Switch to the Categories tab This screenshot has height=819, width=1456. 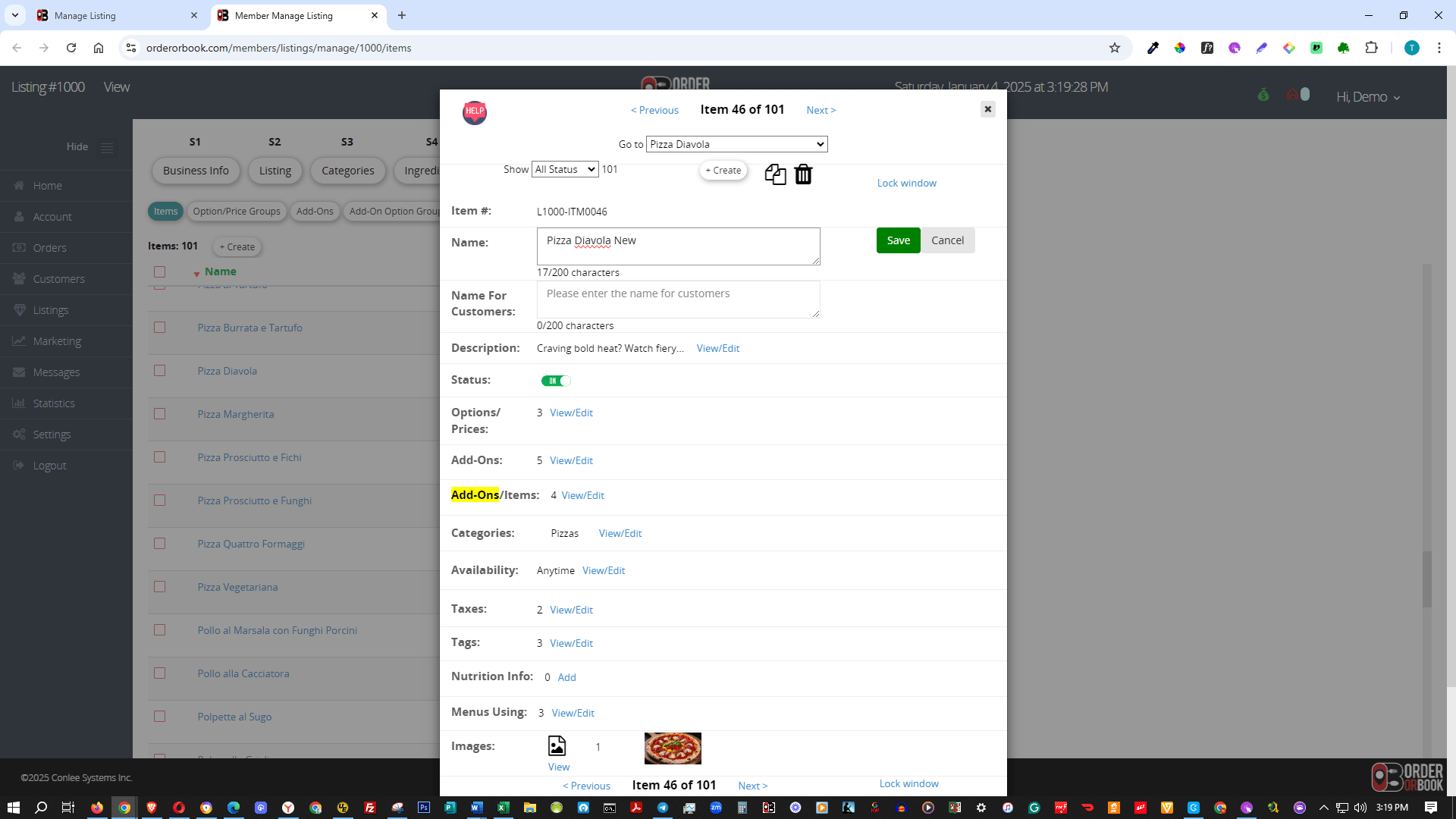347,171
